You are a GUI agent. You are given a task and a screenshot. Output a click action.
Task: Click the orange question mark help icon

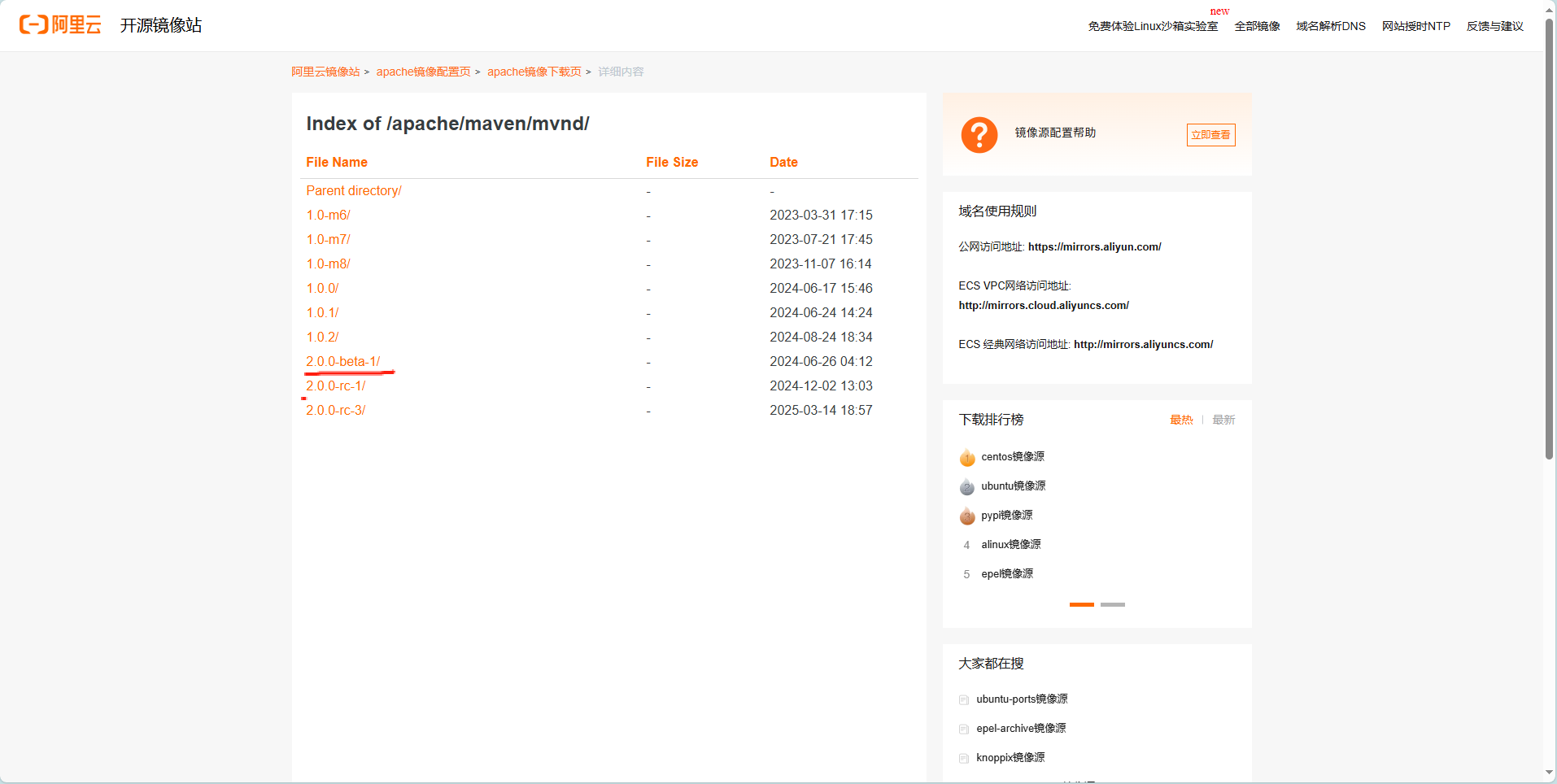pos(979,134)
